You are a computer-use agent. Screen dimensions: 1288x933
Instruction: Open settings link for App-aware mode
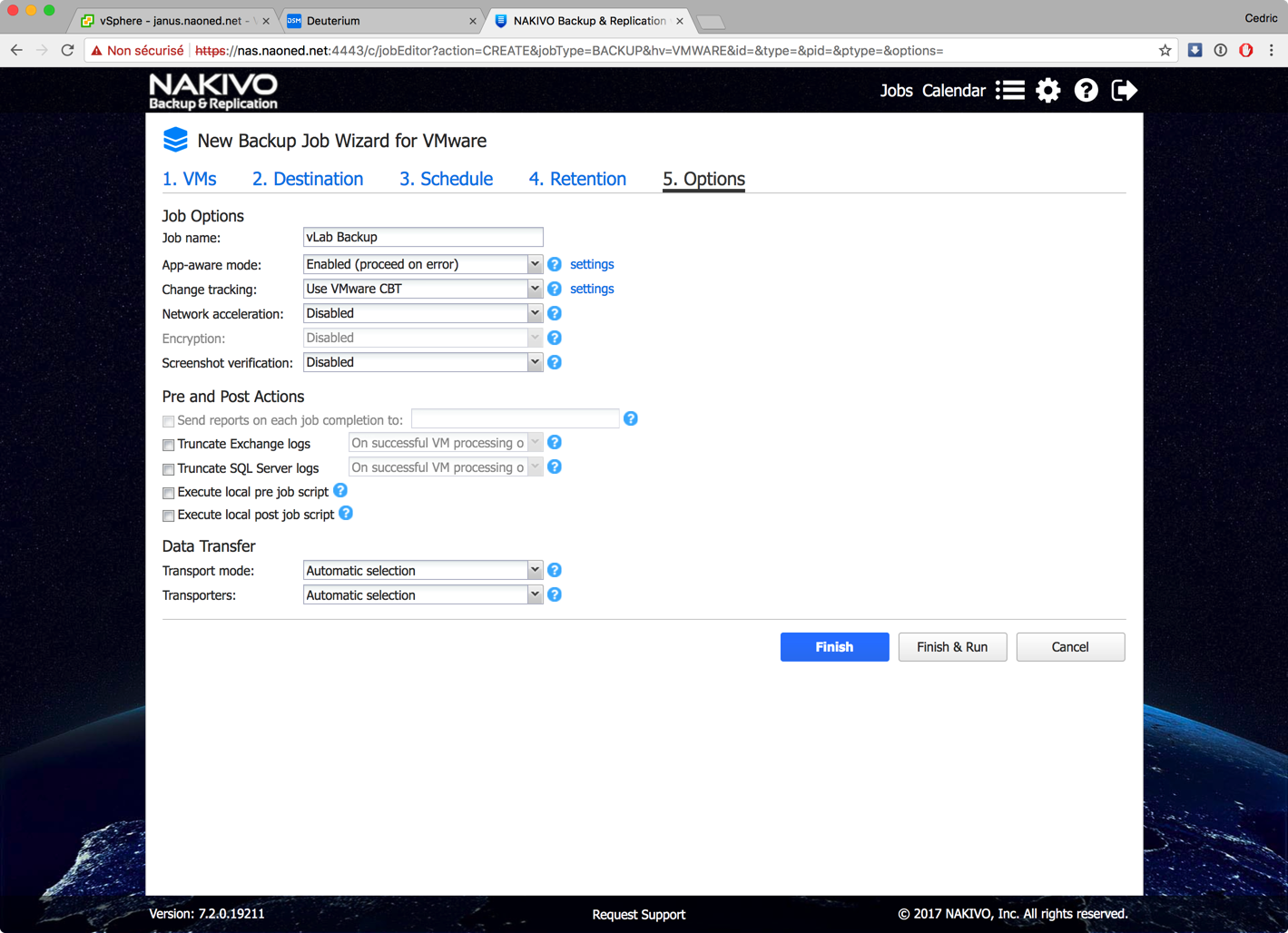[x=592, y=264]
